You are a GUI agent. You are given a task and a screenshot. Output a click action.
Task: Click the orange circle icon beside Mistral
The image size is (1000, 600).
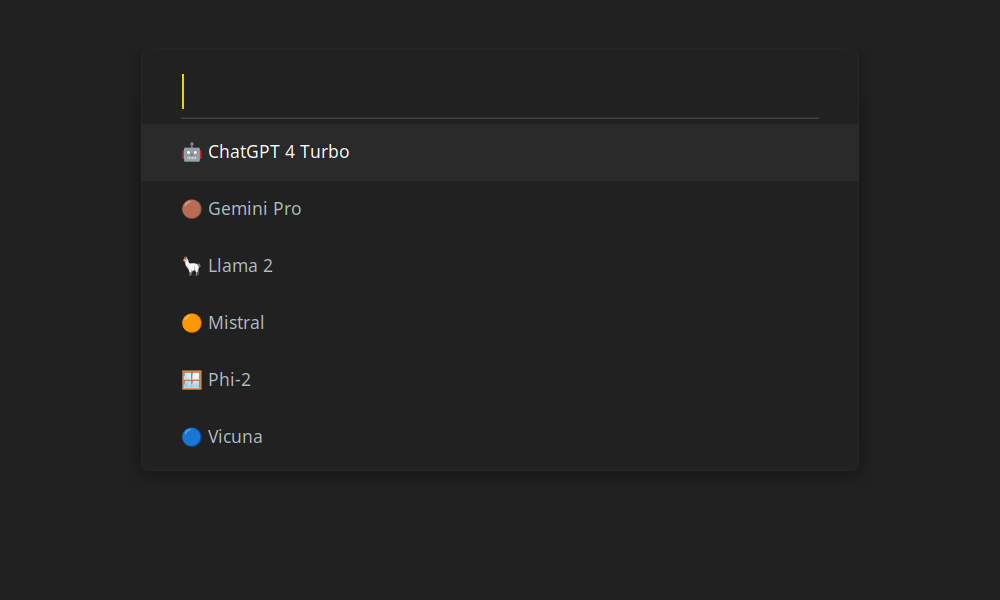pos(191,323)
